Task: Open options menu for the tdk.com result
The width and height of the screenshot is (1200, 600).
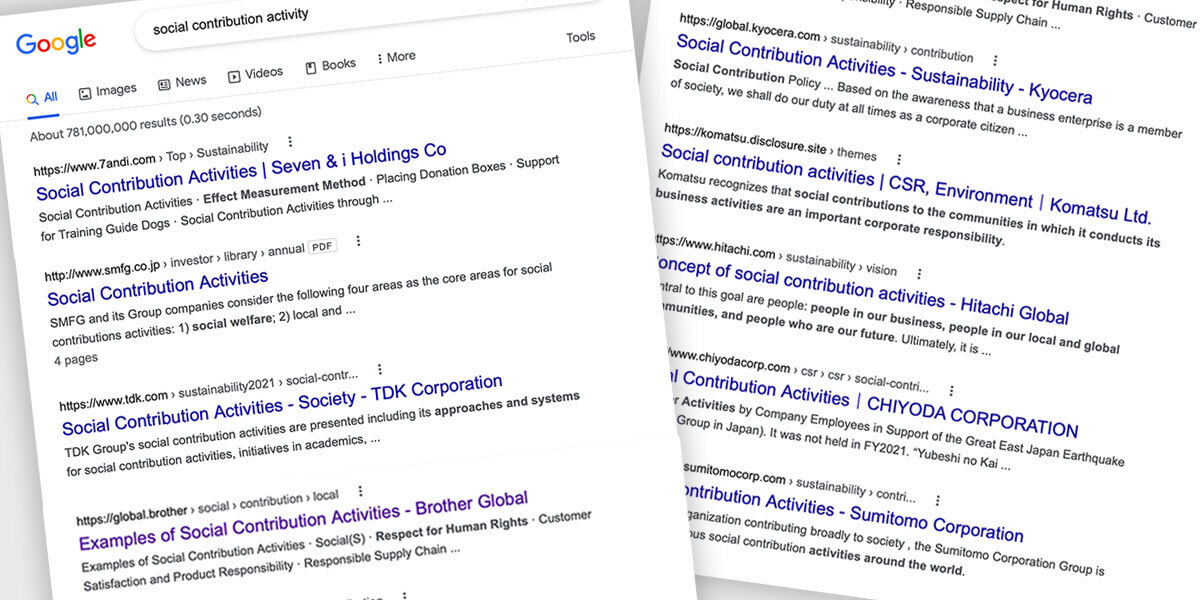Action: point(379,369)
